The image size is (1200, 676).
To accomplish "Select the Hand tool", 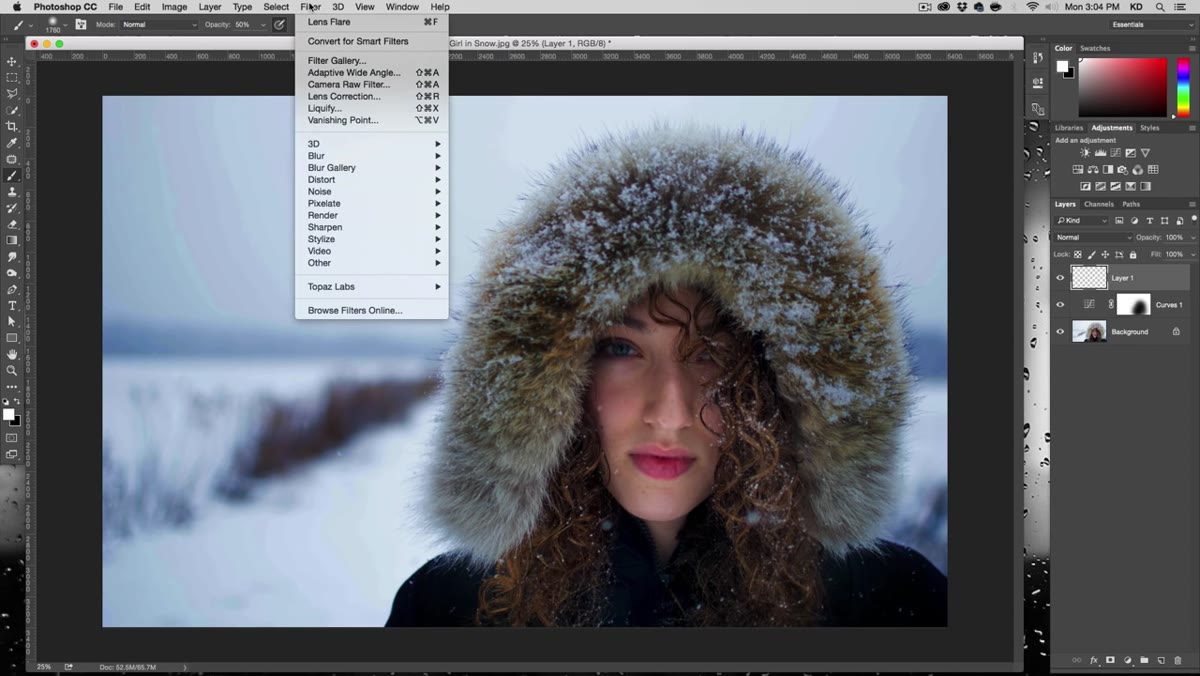I will pos(12,354).
